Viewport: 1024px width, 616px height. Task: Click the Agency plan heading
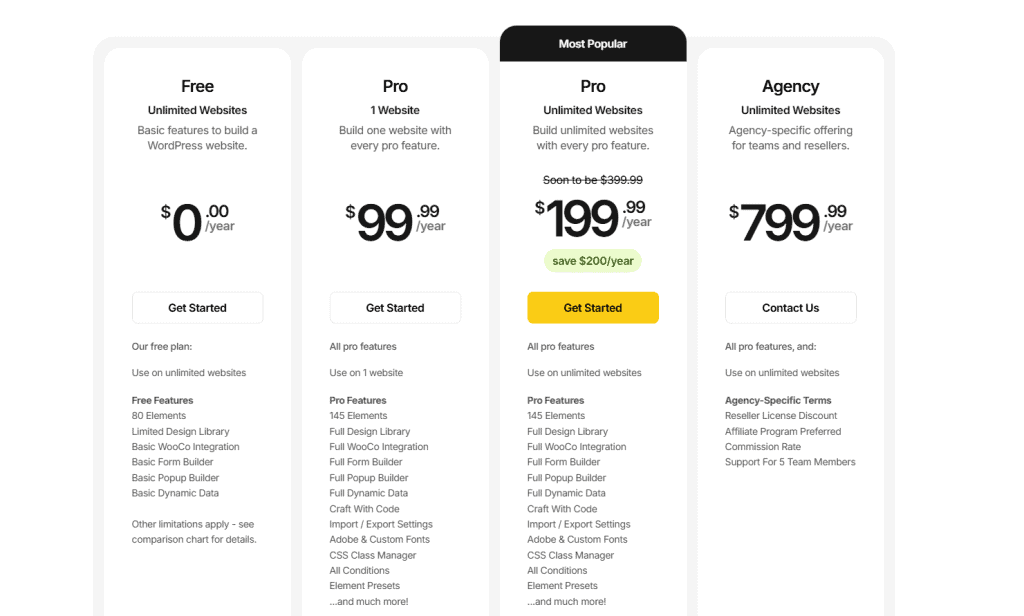[790, 86]
